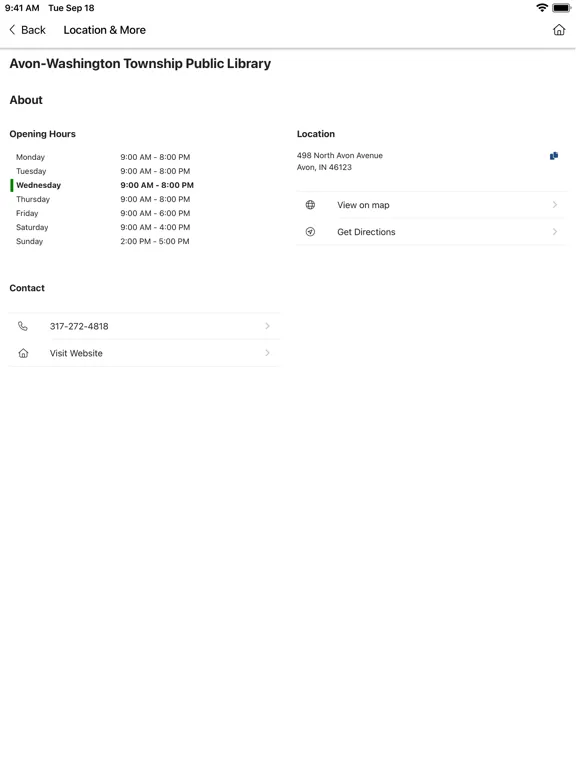Open the home icon in top bar

(x=559, y=30)
